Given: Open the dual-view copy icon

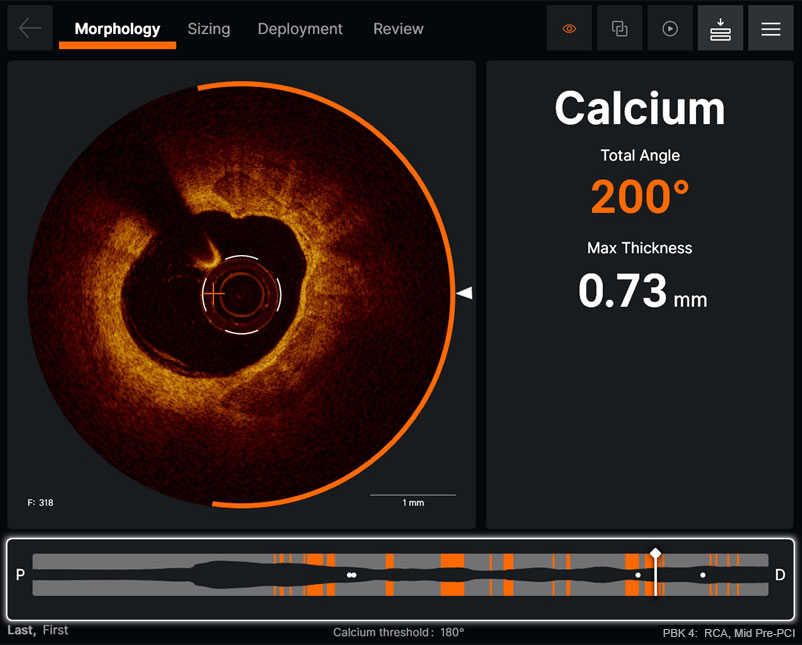Looking at the screenshot, I should pyautogui.click(x=619, y=28).
